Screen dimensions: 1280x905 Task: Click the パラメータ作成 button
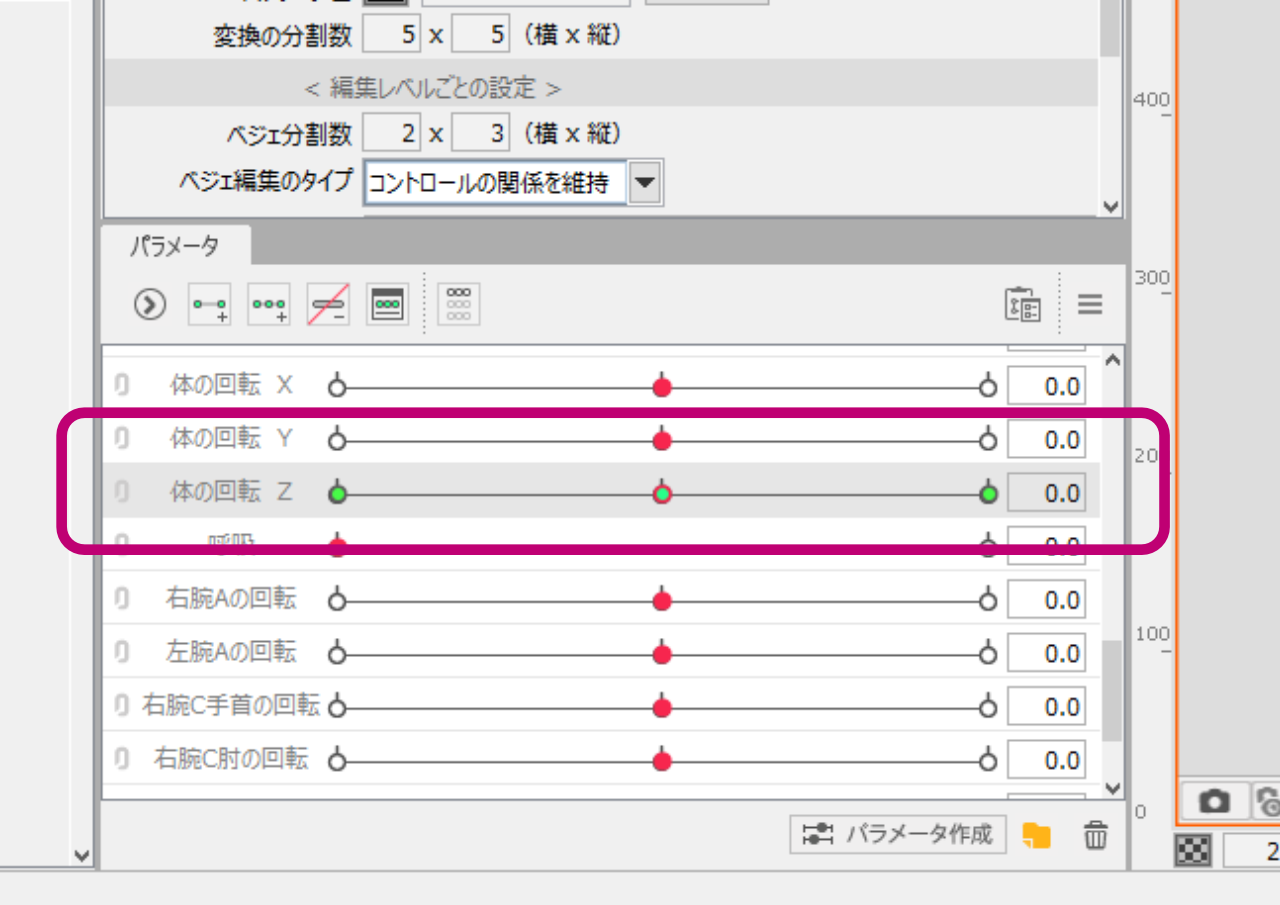pyautogui.click(x=897, y=834)
